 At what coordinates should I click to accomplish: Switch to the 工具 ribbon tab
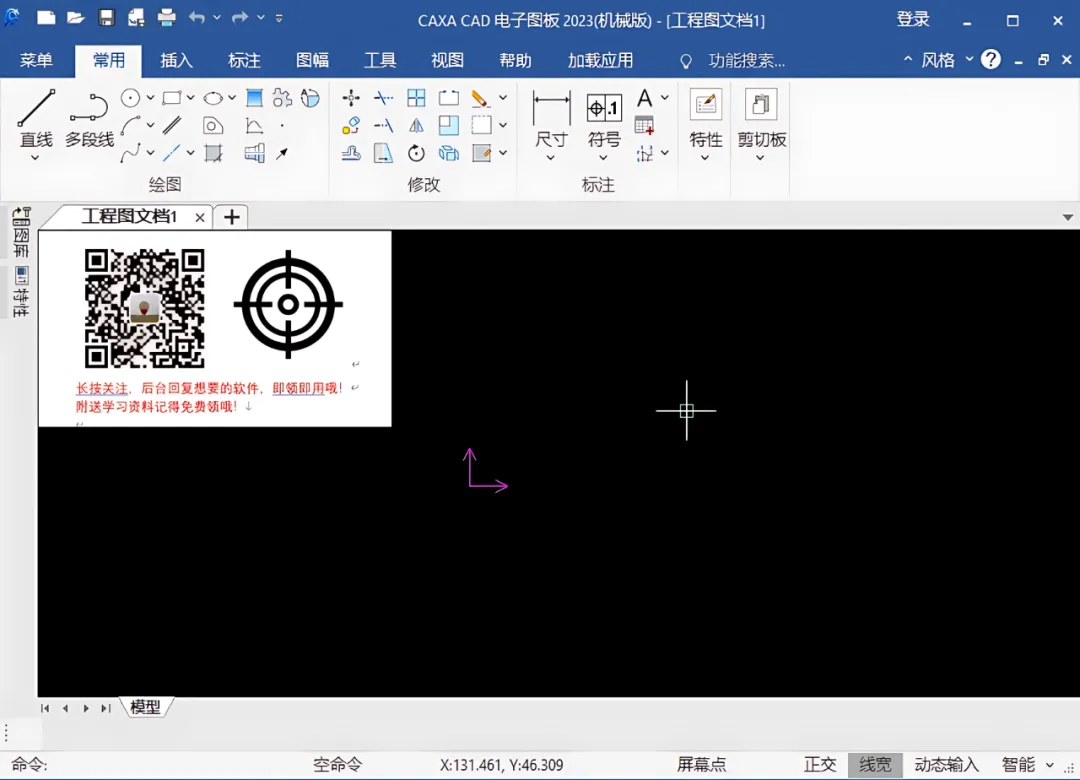point(380,61)
